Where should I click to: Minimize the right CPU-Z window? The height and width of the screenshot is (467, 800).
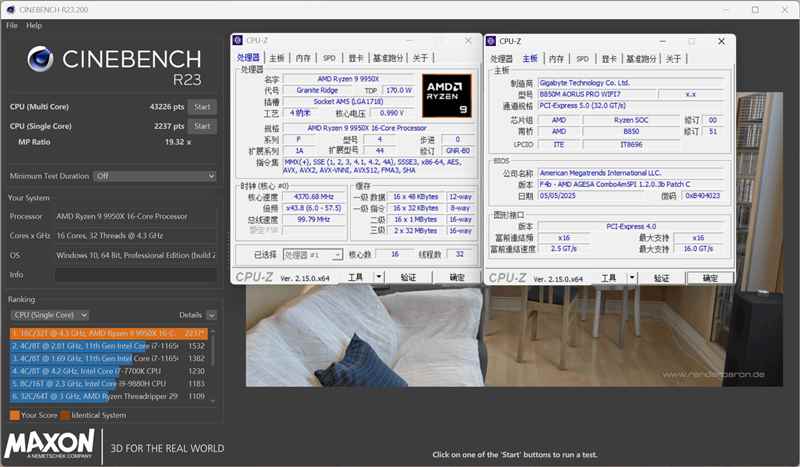(663, 41)
